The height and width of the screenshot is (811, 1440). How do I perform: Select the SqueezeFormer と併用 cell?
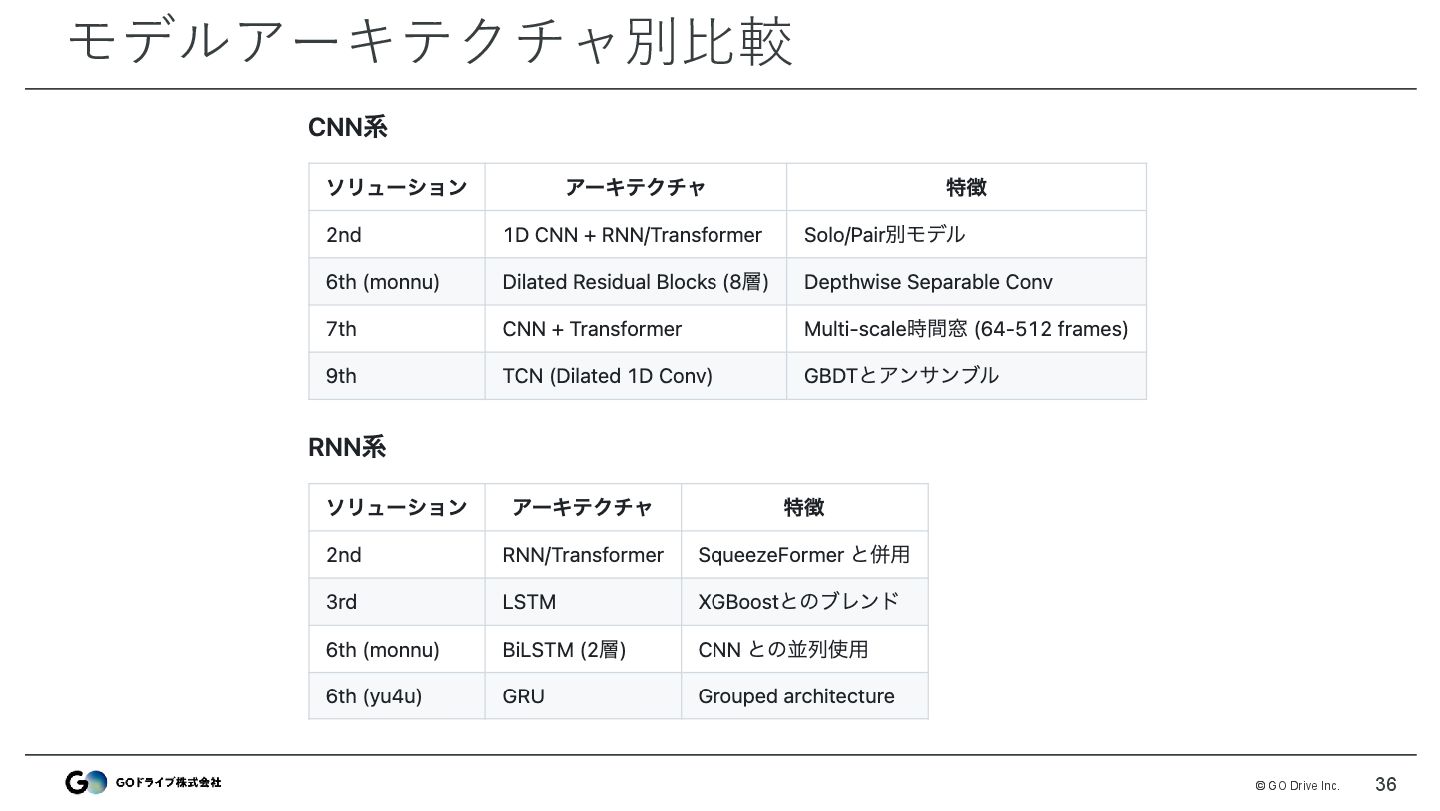click(804, 555)
